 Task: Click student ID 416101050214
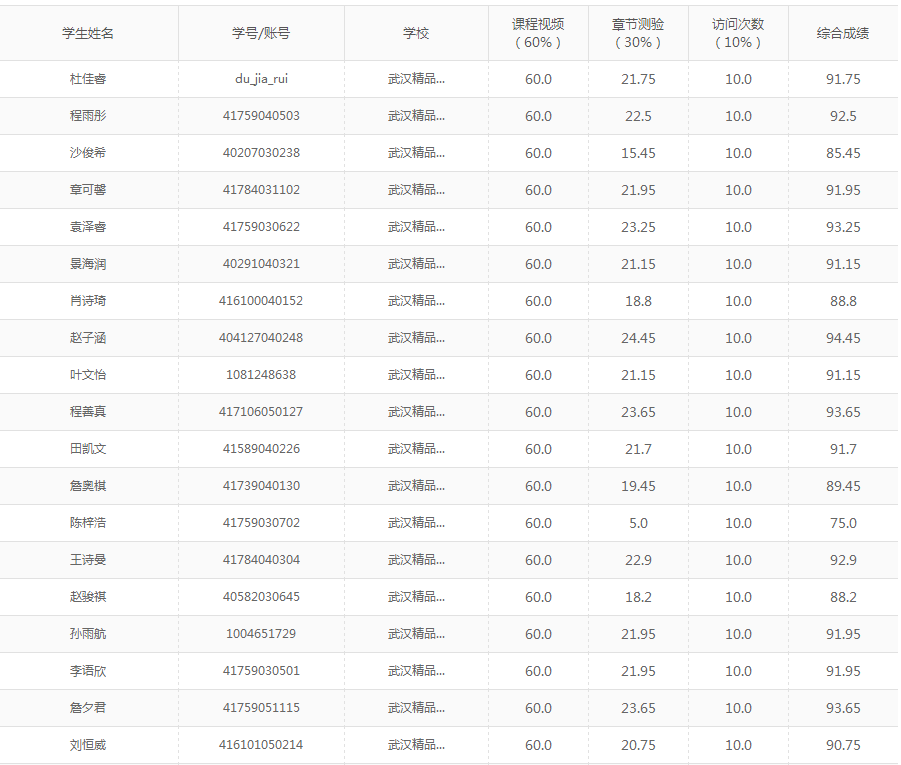point(261,745)
